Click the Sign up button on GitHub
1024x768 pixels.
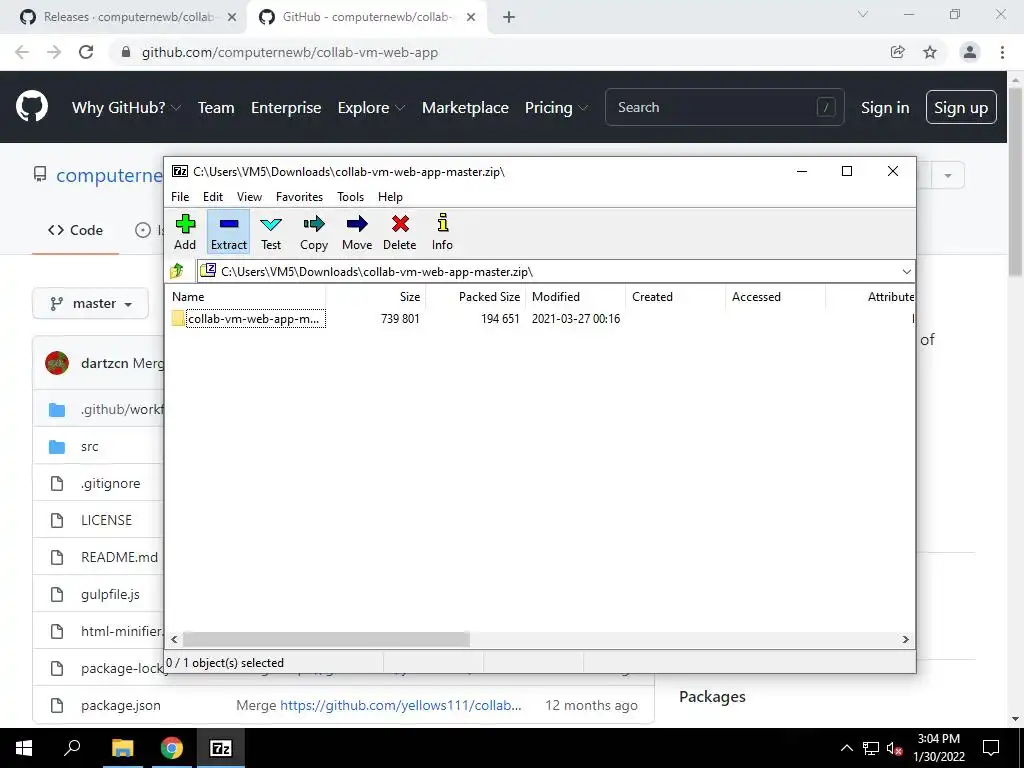pos(961,107)
